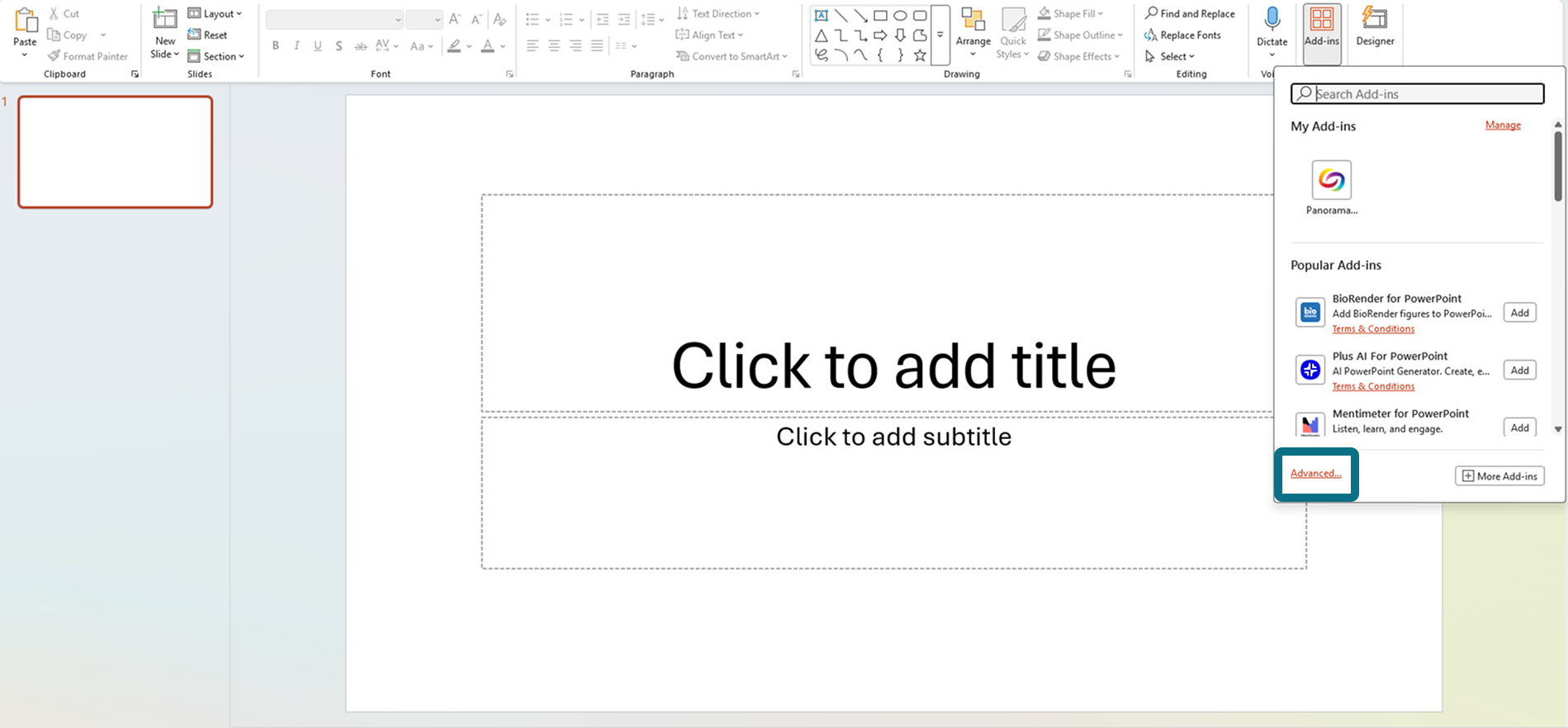Click the More Add-ins button
This screenshot has height=728, width=1568.
[x=1499, y=476]
